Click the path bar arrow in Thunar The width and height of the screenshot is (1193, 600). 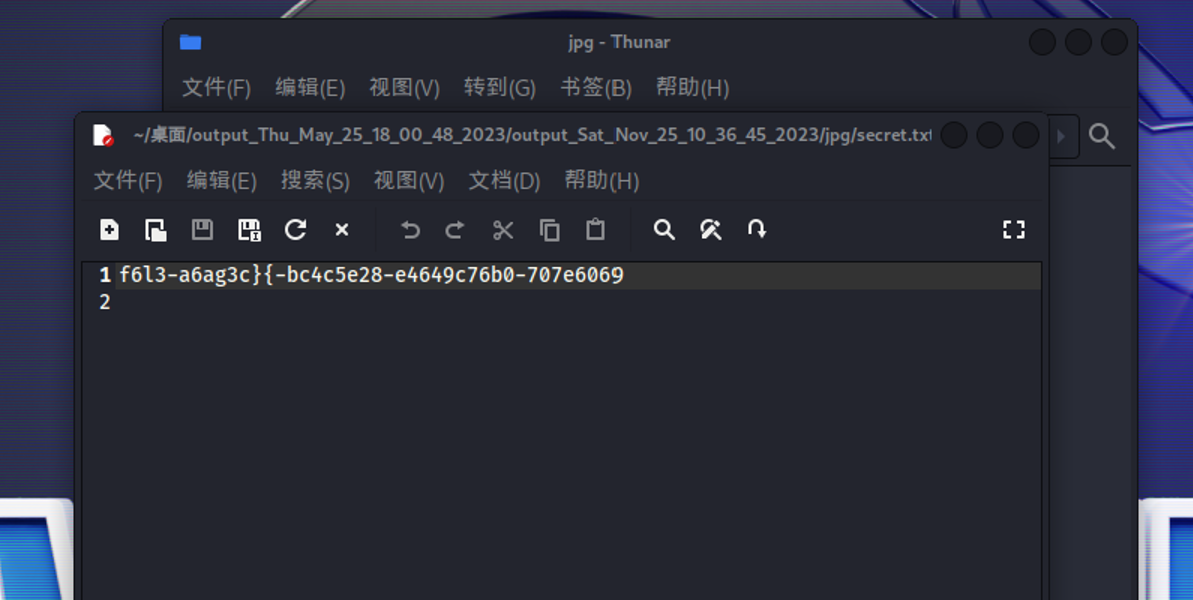[1061, 137]
